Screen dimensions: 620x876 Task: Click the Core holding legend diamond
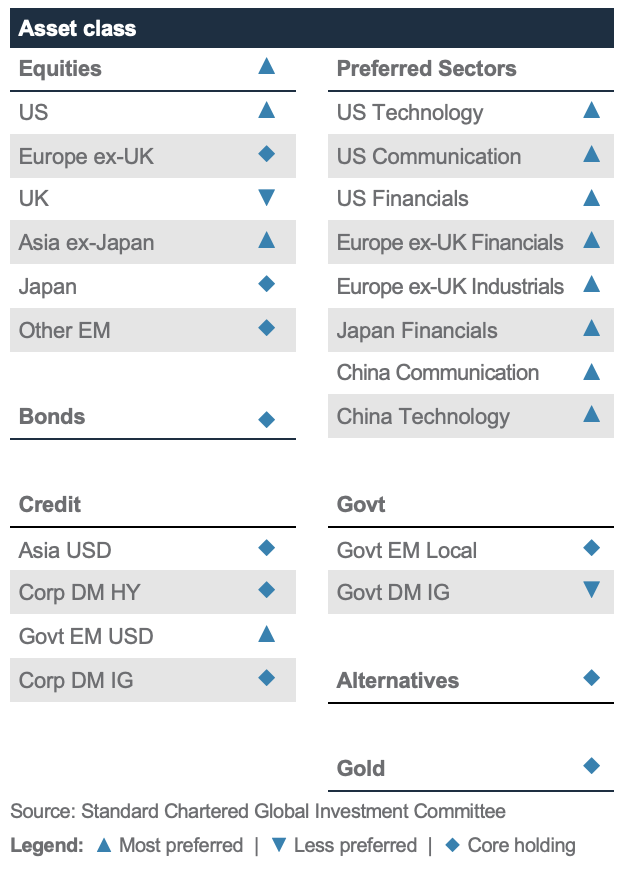click(x=452, y=845)
